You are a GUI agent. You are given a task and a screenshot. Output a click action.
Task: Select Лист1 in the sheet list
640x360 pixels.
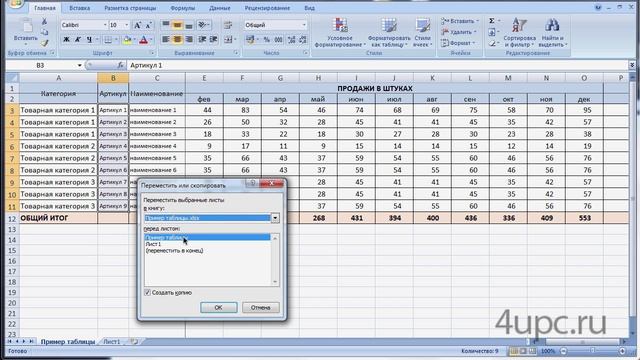point(153,244)
